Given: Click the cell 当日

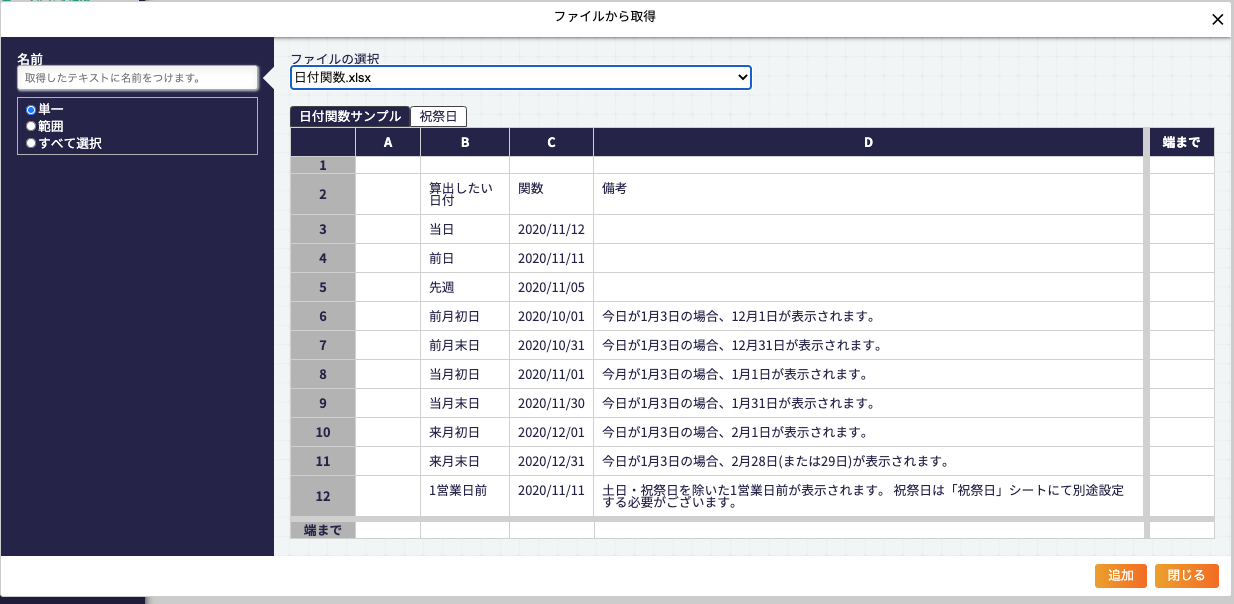Looking at the screenshot, I should pyautogui.click(x=465, y=229).
